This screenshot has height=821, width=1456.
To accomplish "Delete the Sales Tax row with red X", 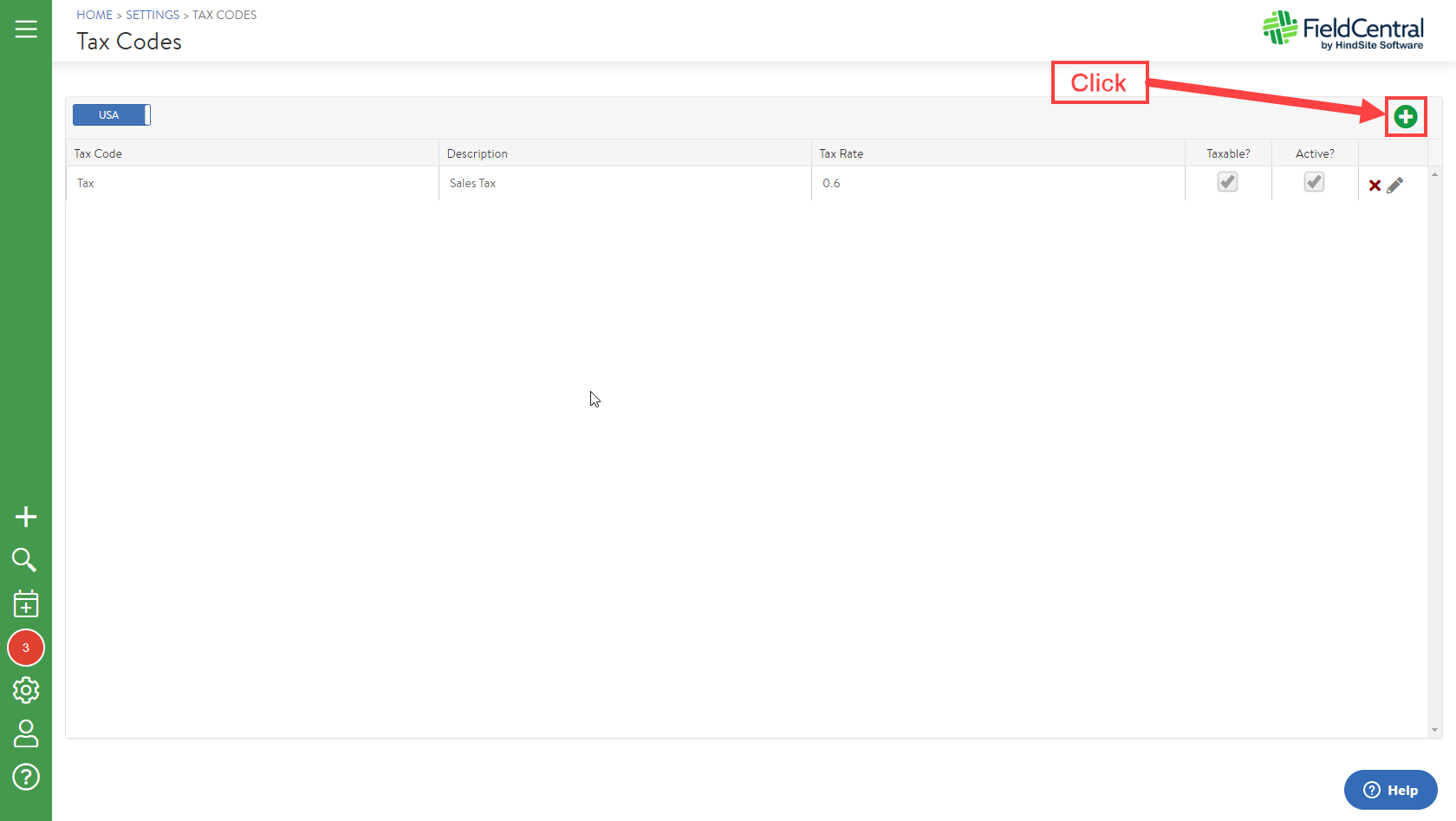I will click(1375, 186).
